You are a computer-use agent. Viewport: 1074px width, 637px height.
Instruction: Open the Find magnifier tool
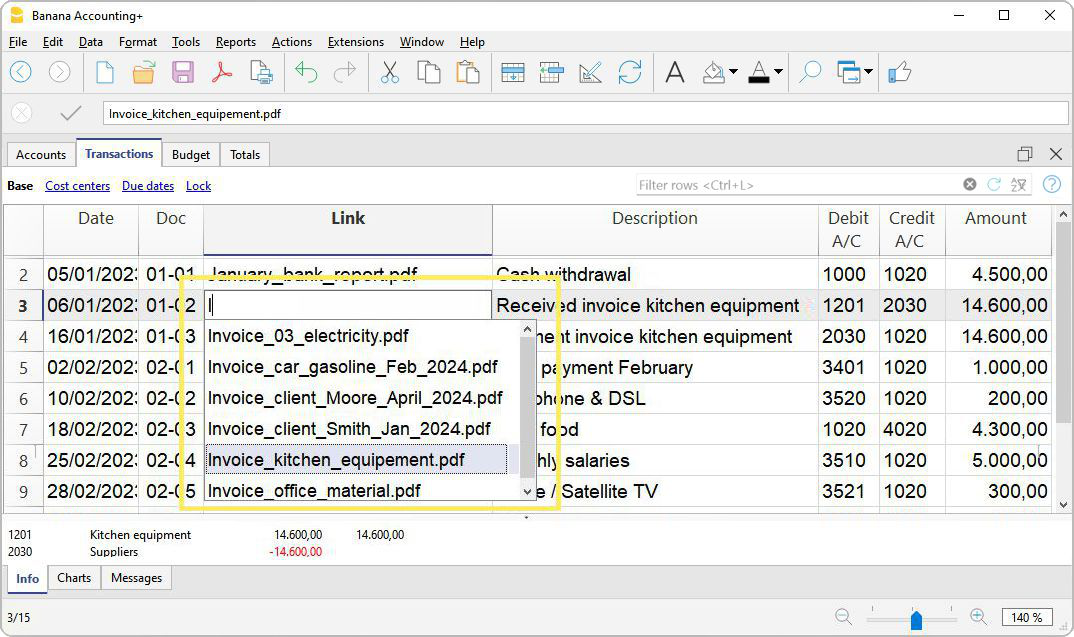(810, 72)
